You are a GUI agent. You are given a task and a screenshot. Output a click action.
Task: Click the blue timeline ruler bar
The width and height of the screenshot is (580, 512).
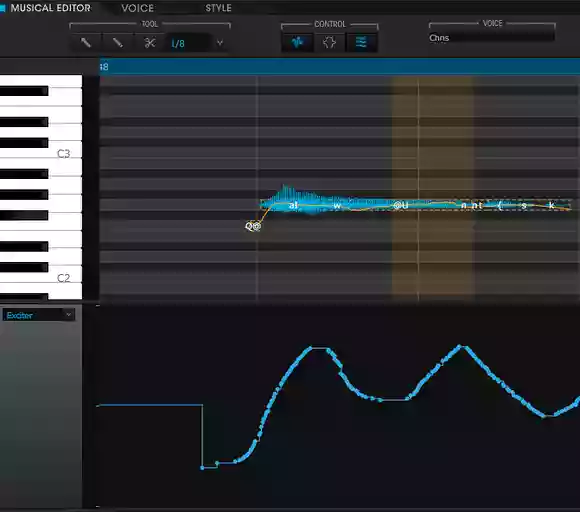coord(340,67)
